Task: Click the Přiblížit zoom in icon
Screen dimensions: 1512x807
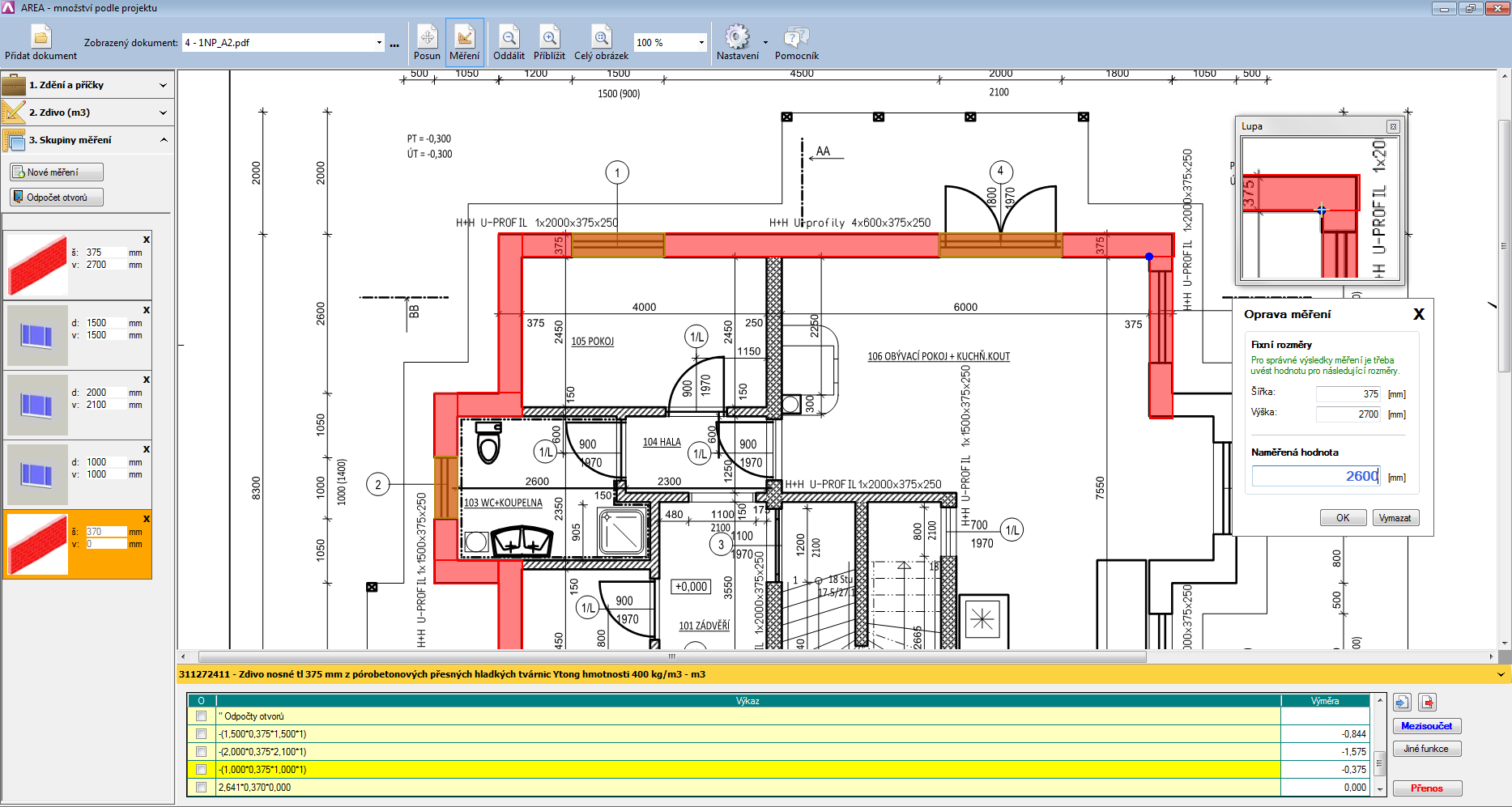Action: (549, 37)
